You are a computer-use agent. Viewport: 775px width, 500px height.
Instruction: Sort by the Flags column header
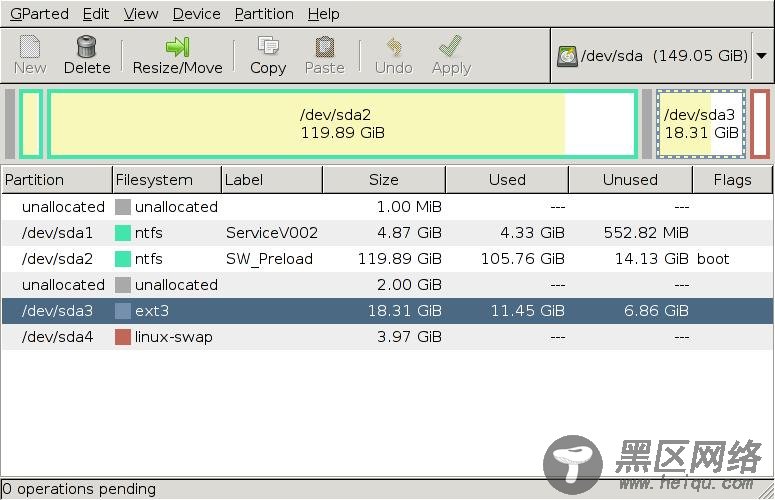point(732,180)
